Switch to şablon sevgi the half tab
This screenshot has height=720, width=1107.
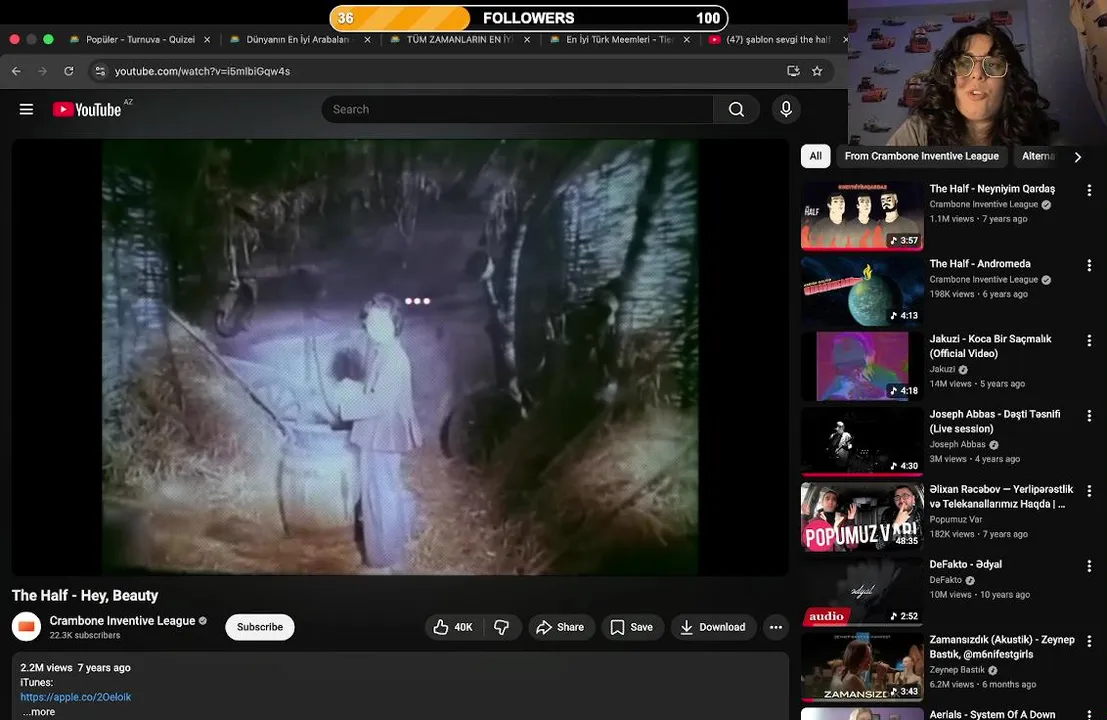point(777,40)
